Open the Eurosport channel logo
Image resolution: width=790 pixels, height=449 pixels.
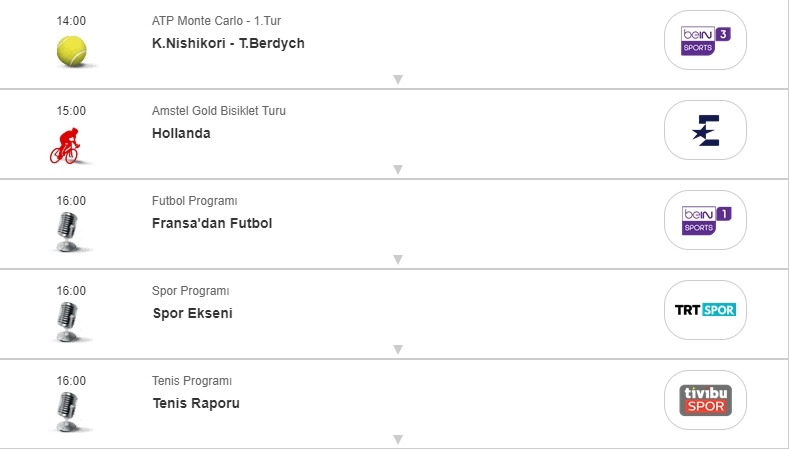coord(705,130)
